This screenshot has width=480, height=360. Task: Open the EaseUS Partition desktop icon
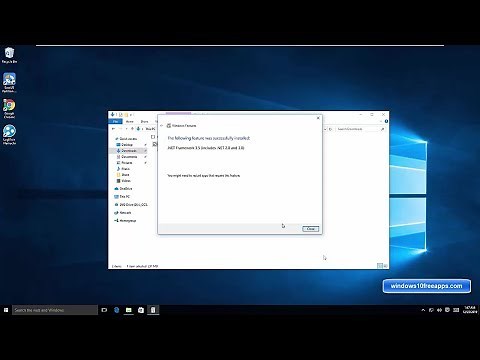pos(9,83)
